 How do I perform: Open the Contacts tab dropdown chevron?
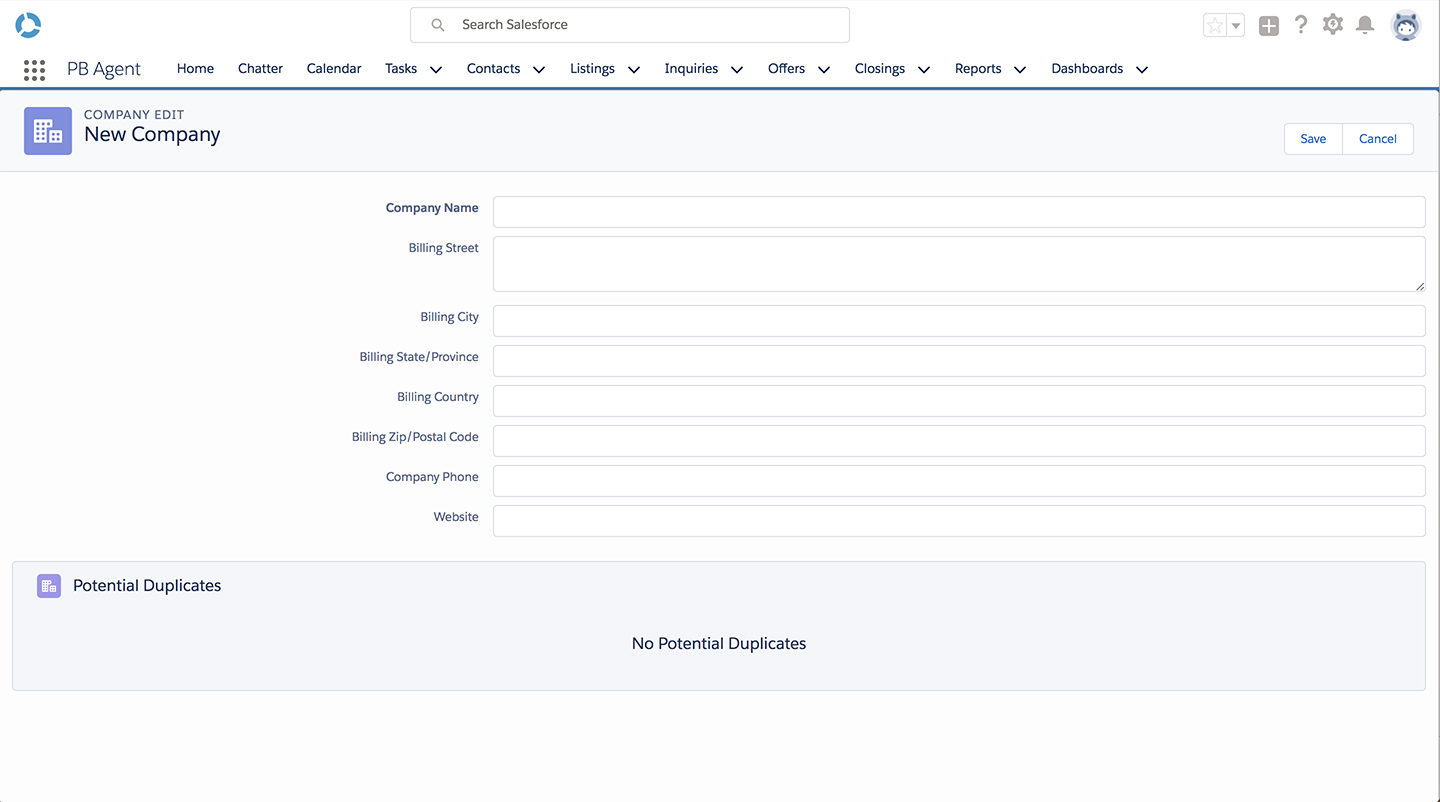pyautogui.click(x=538, y=69)
